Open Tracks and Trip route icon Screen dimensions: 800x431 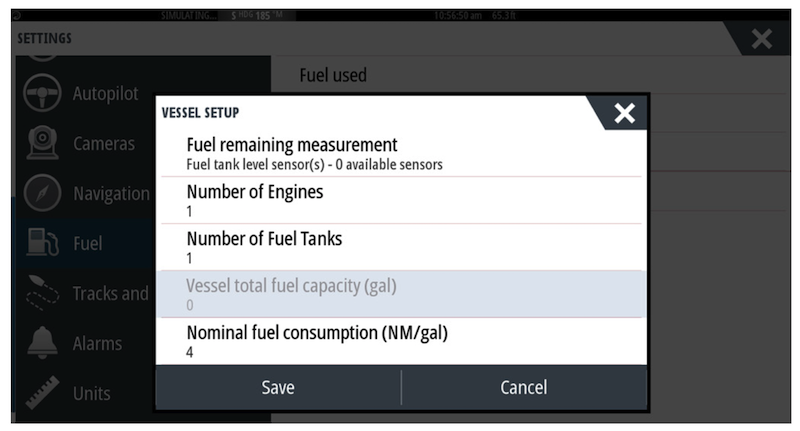[42, 292]
